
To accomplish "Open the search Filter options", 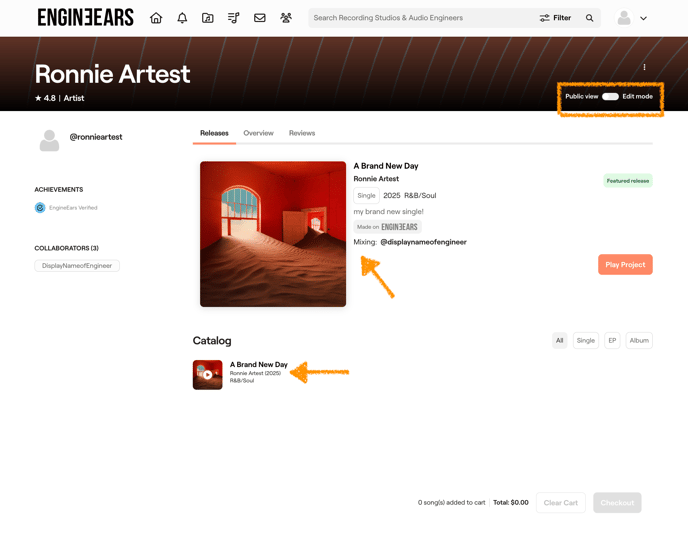I will pos(556,18).
